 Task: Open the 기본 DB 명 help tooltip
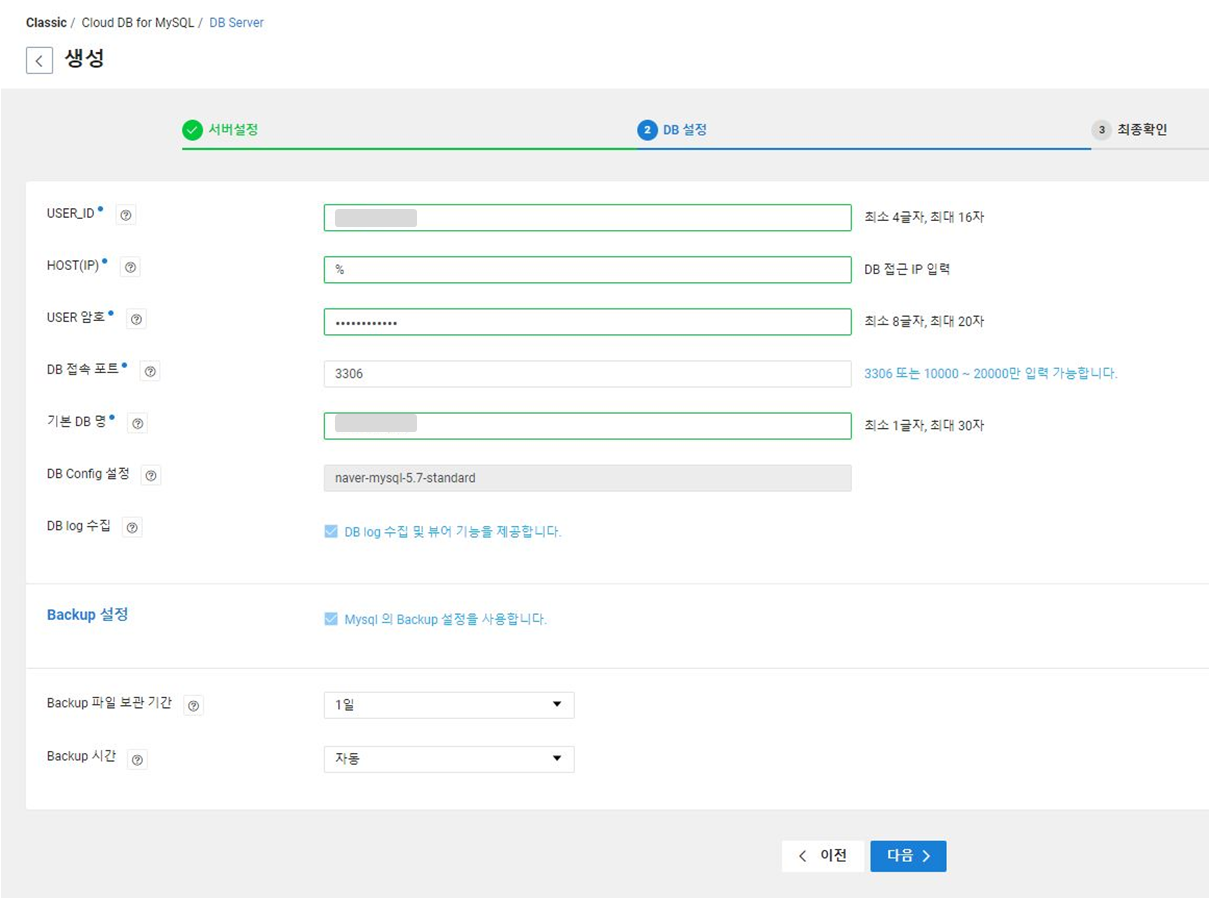pos(137,423)
